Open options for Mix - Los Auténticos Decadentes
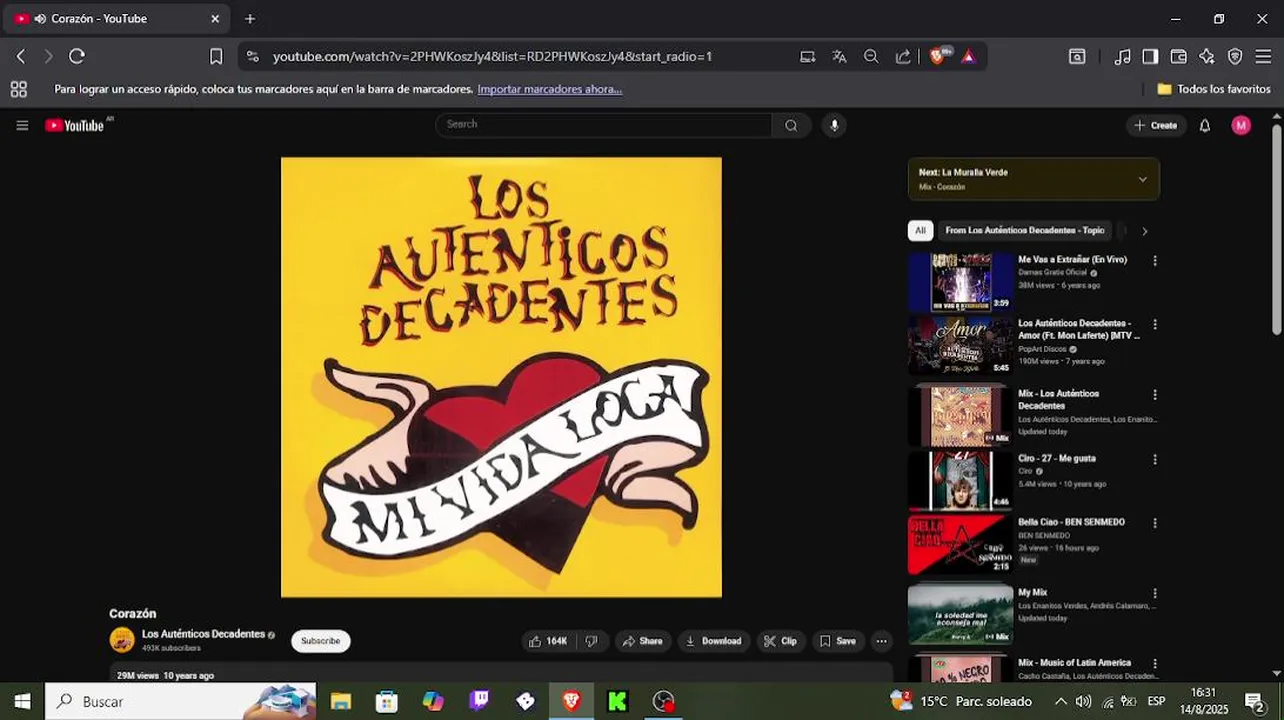The width and height of the screenshot is (1284, 720). click(x=1155, y=395)
